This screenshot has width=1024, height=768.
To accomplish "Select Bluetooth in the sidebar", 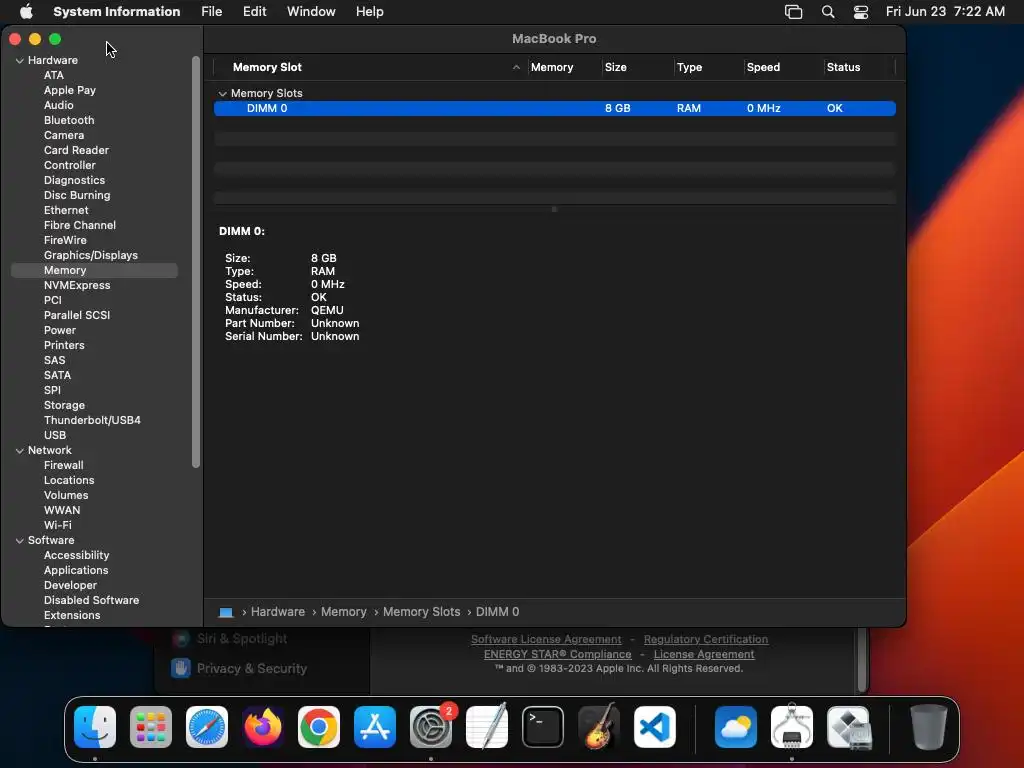I will 69,120.
